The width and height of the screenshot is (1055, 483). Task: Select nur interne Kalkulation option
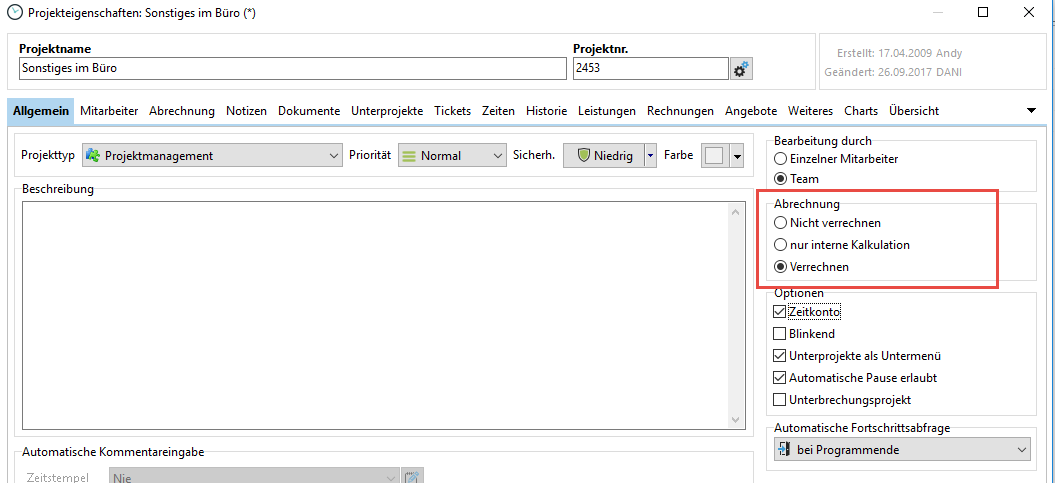tap(782, 245)
